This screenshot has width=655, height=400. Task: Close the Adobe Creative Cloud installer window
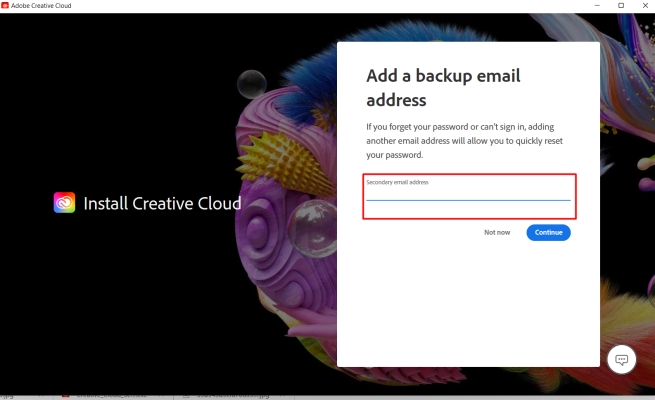coord(644,5)
